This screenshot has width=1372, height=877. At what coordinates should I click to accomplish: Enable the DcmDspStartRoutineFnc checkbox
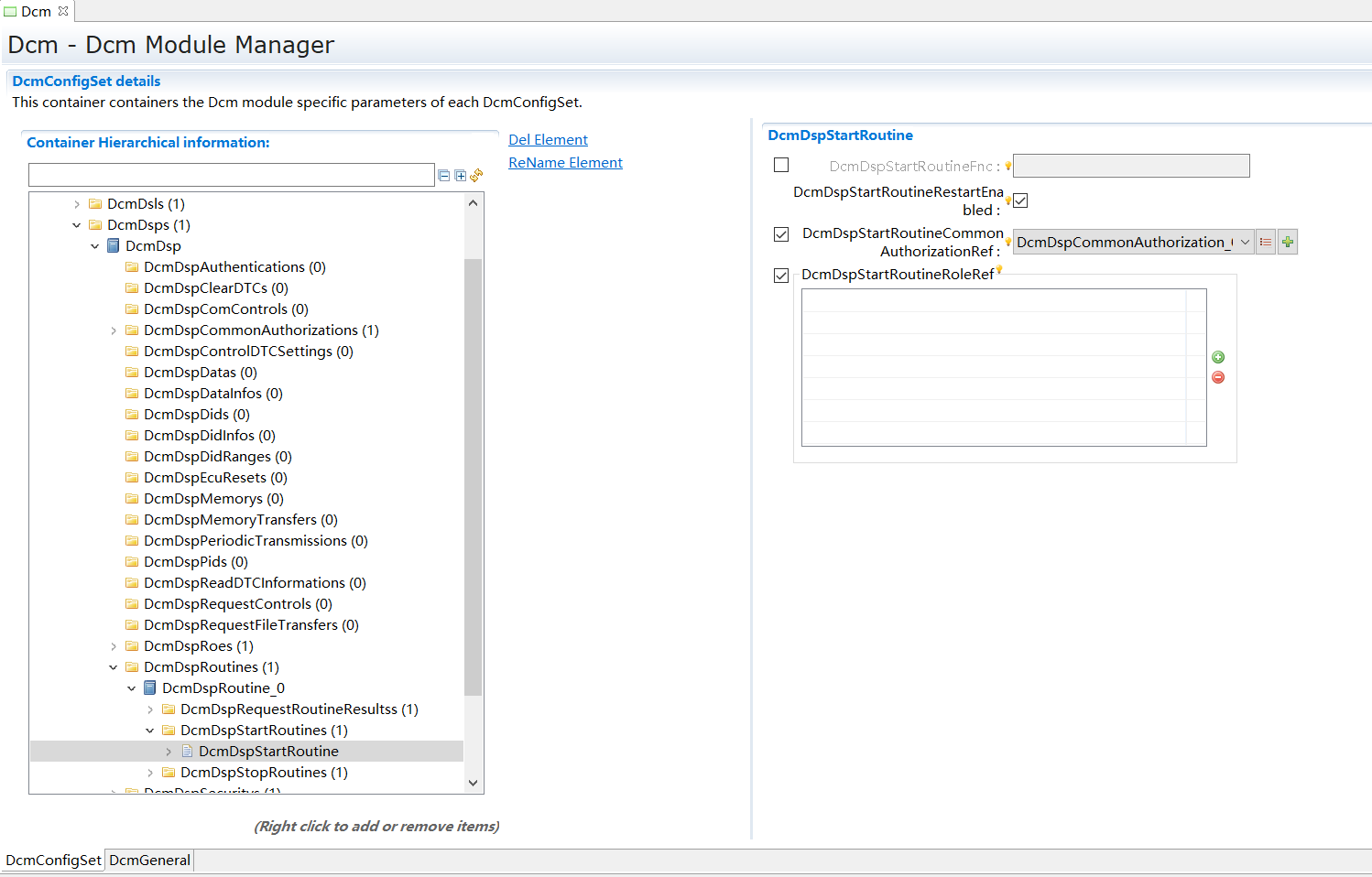pos(781,166)
